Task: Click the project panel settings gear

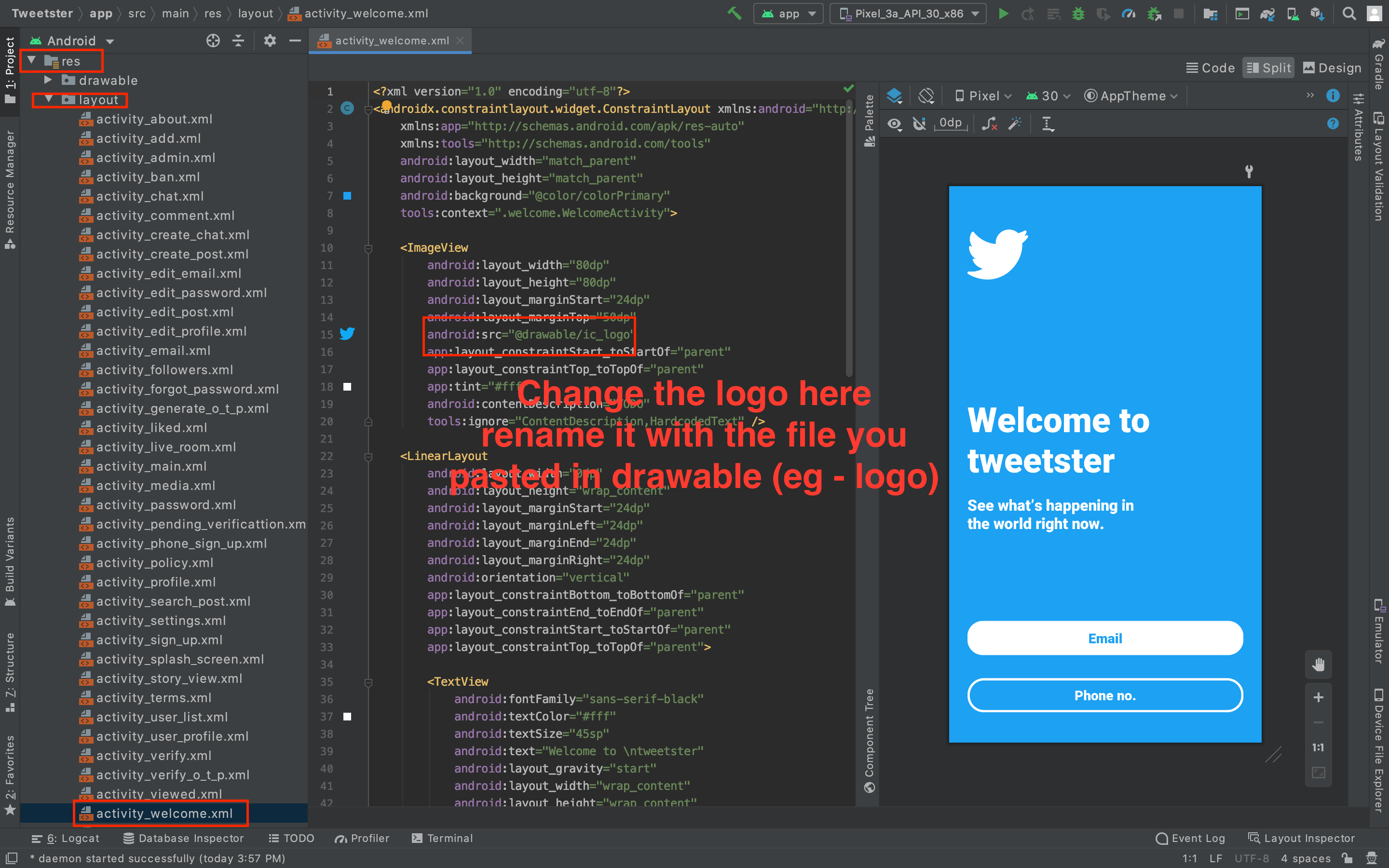Action: pyautogui.click(x=270, y=41)
